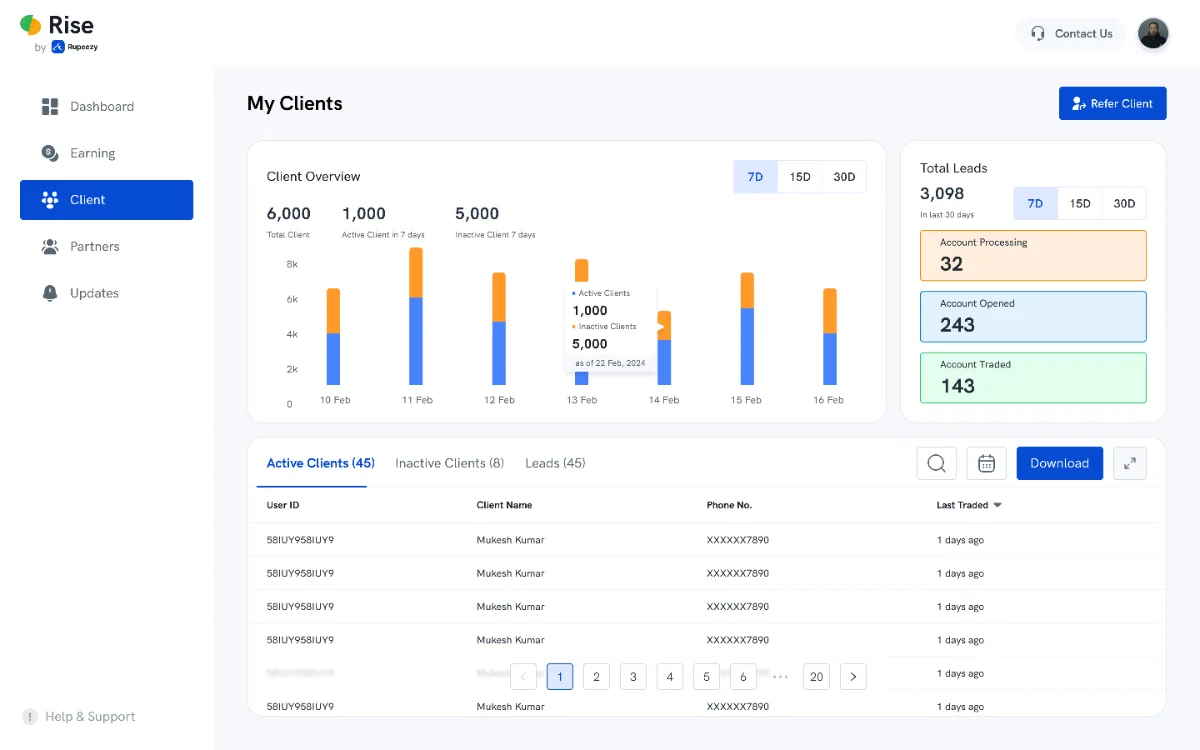Go to previous page arrow
The height and width of the screenshot is (750, 1200).
click(x=523, y=677)
